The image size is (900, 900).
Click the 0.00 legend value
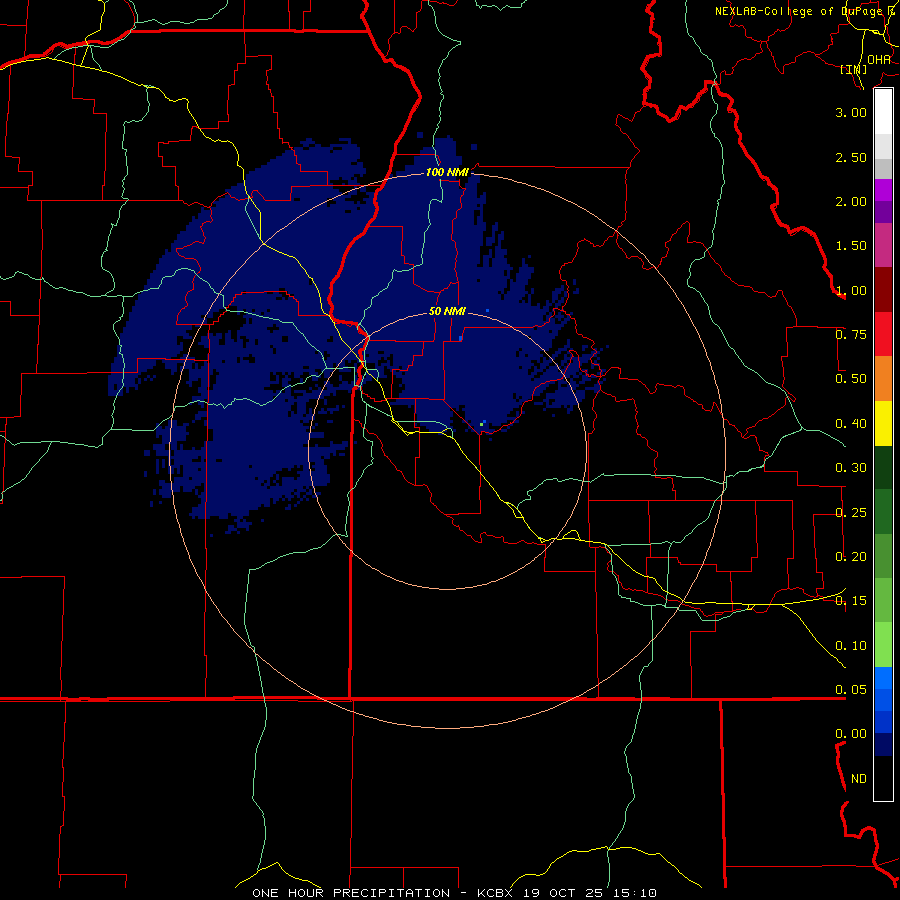[851, 734]
